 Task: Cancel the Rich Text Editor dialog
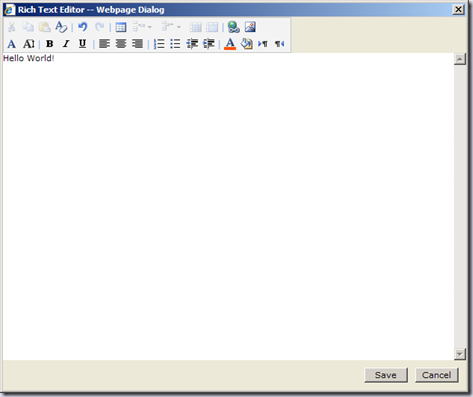437,375
